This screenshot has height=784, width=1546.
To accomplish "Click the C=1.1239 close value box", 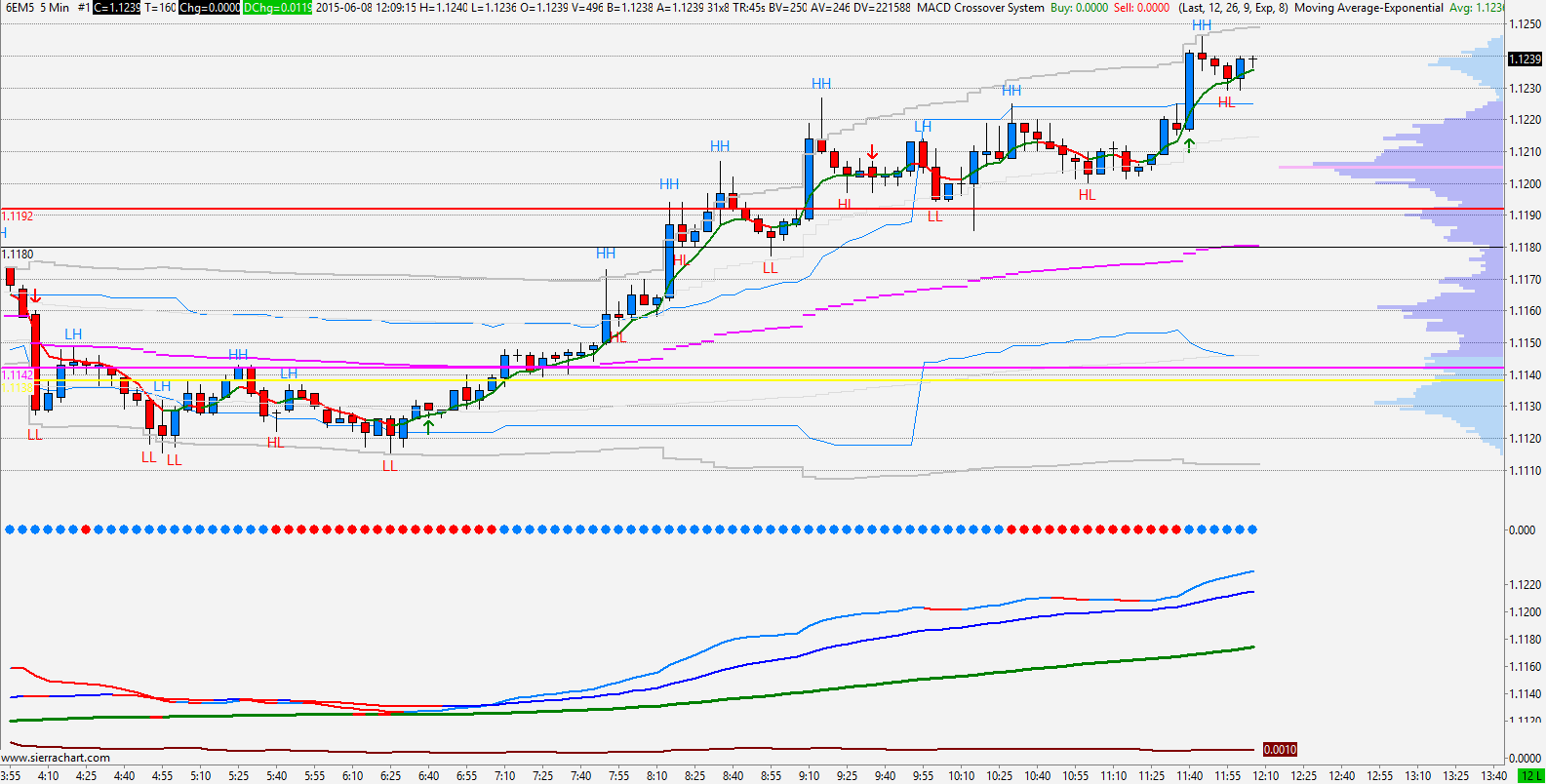I will coord(117,8).
